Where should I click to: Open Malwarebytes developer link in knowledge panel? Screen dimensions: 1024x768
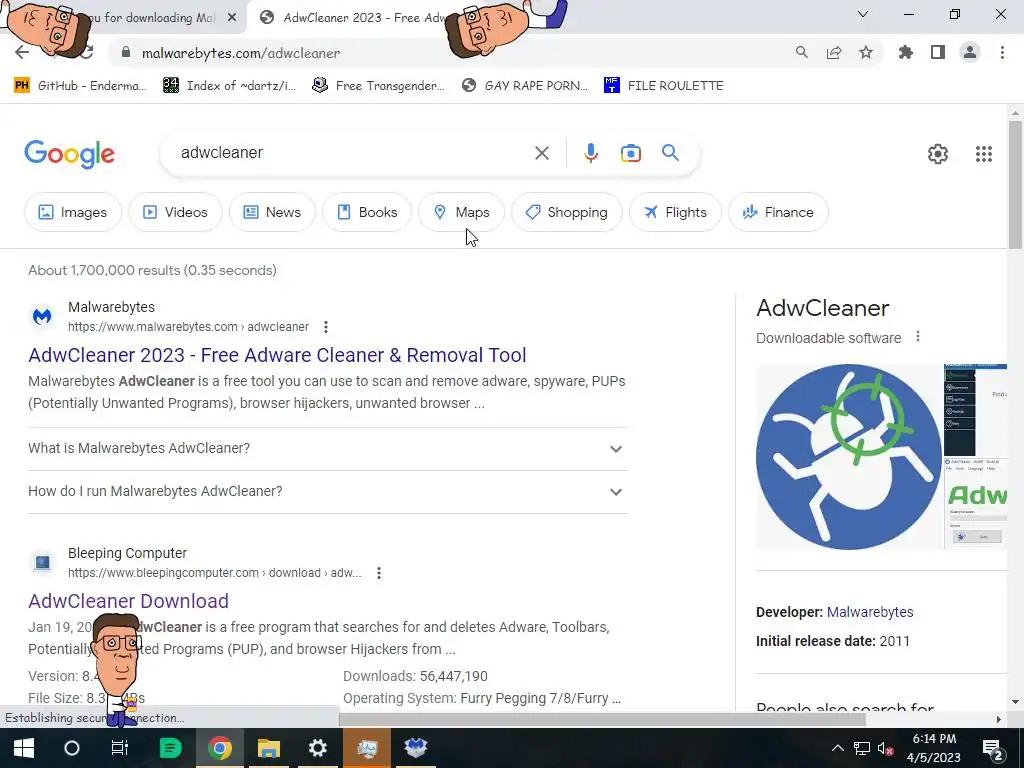[870, 612]
